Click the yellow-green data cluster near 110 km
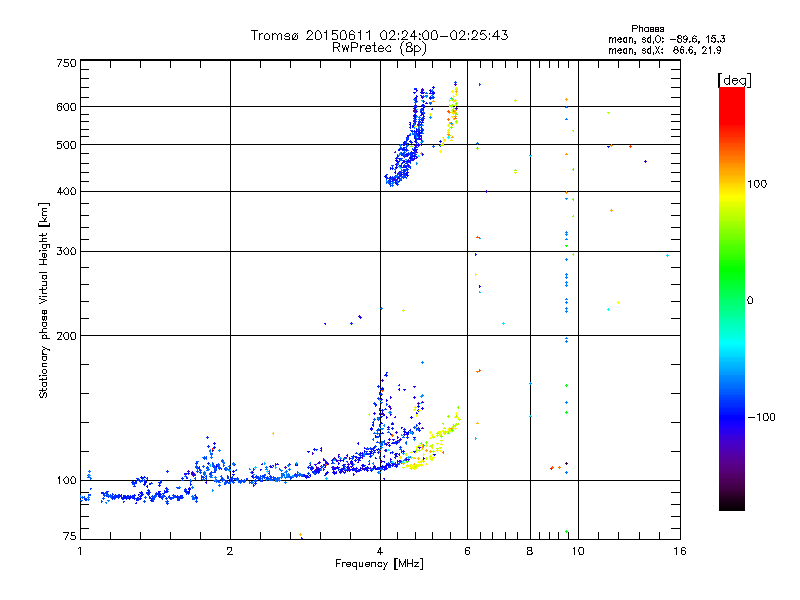The height and width of the screenshot is (600, 800). coord(431,444)
